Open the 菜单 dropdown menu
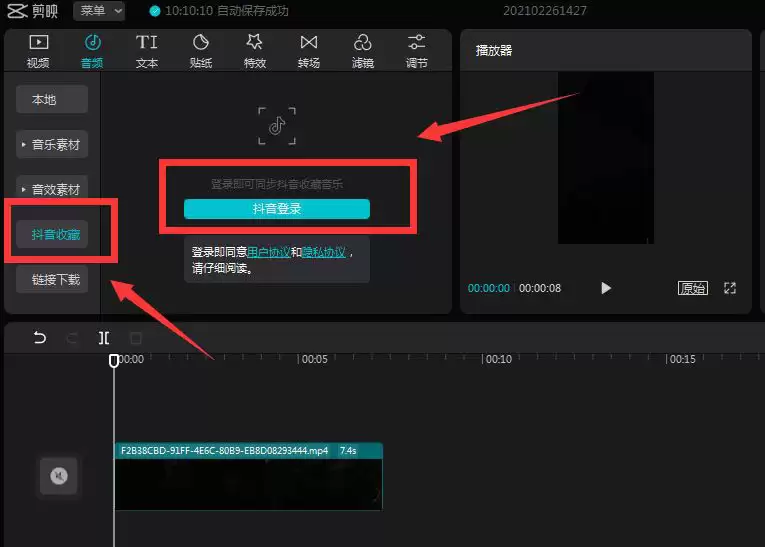The width and height of the screenshot is (765, 547). tap(101, 11)
